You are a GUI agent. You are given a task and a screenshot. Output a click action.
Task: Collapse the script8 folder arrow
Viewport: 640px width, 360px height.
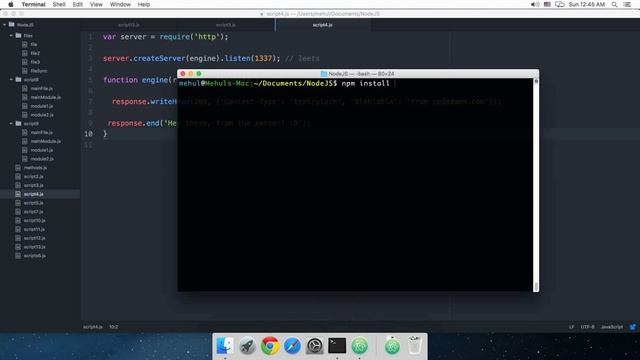pos(11,80)
